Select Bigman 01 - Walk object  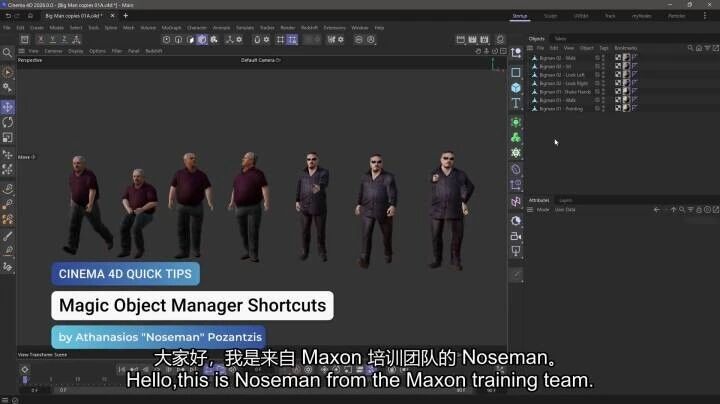coord(557,100)
